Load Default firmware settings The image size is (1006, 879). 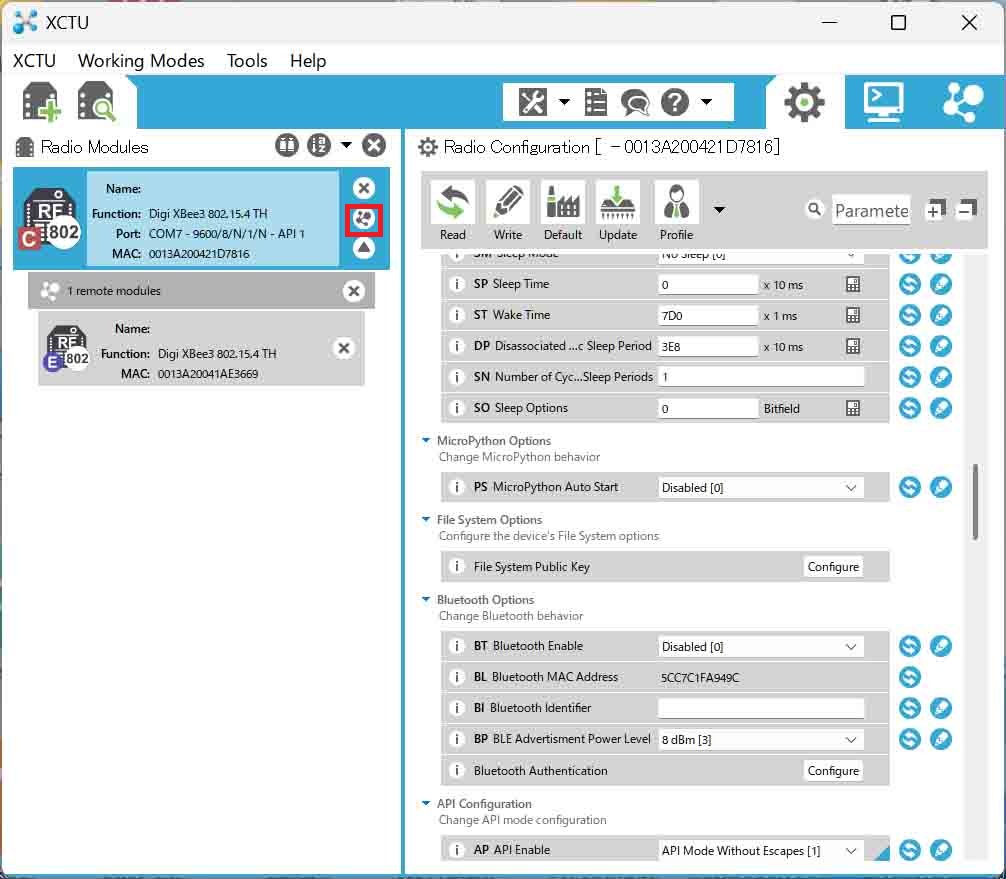(x=563, y=212)
